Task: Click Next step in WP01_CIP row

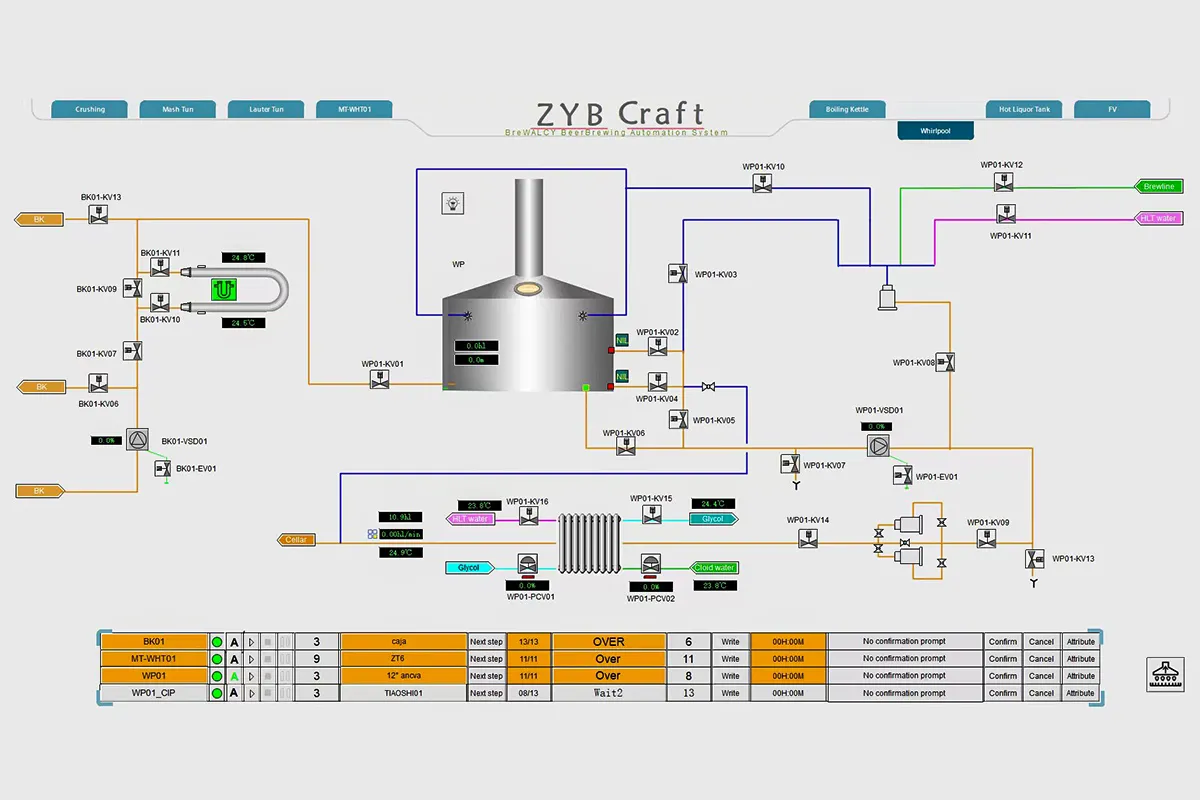Action: 486,693
